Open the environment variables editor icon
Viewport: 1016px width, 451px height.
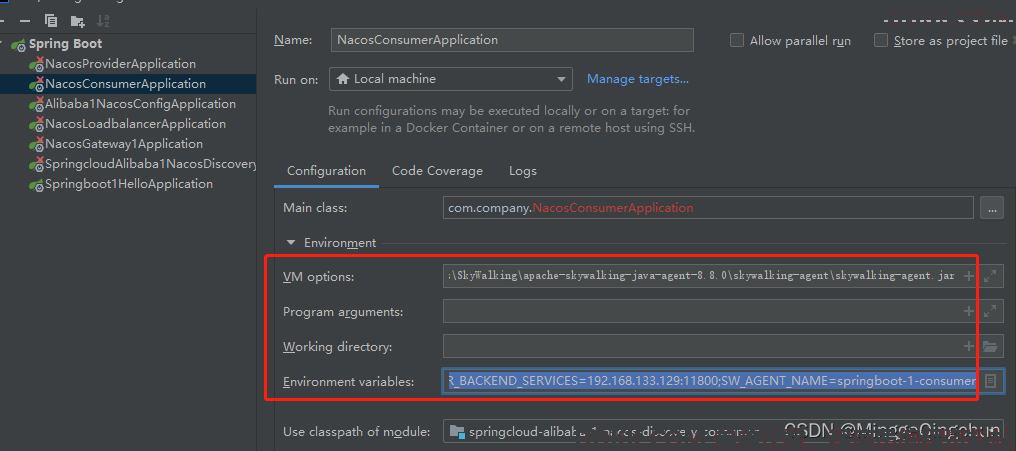(990, 381)
